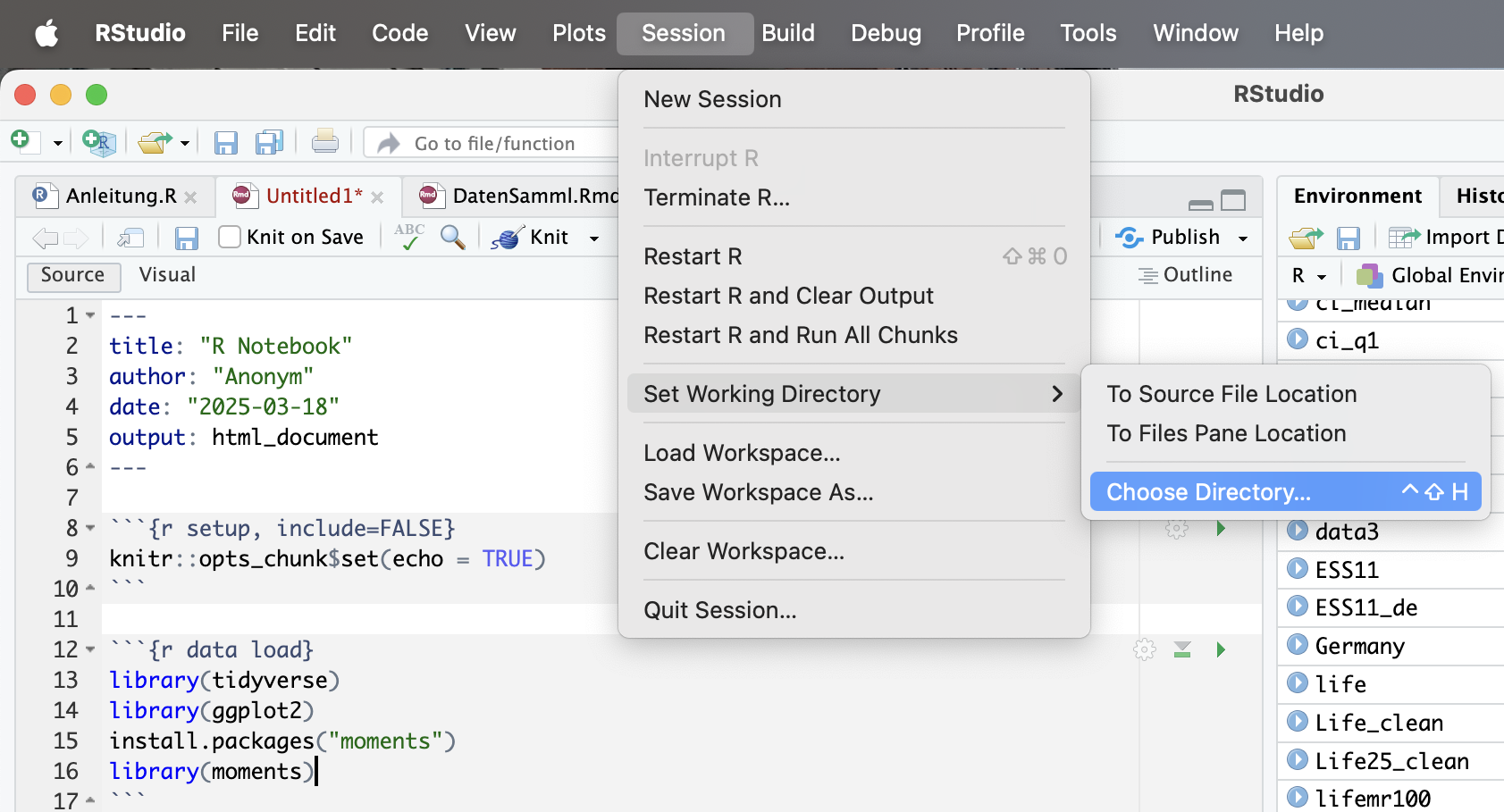Open the new file dropdown arrow
Image resolution: width=1504 pixels, height=812 pixels.
click(57, 143)
